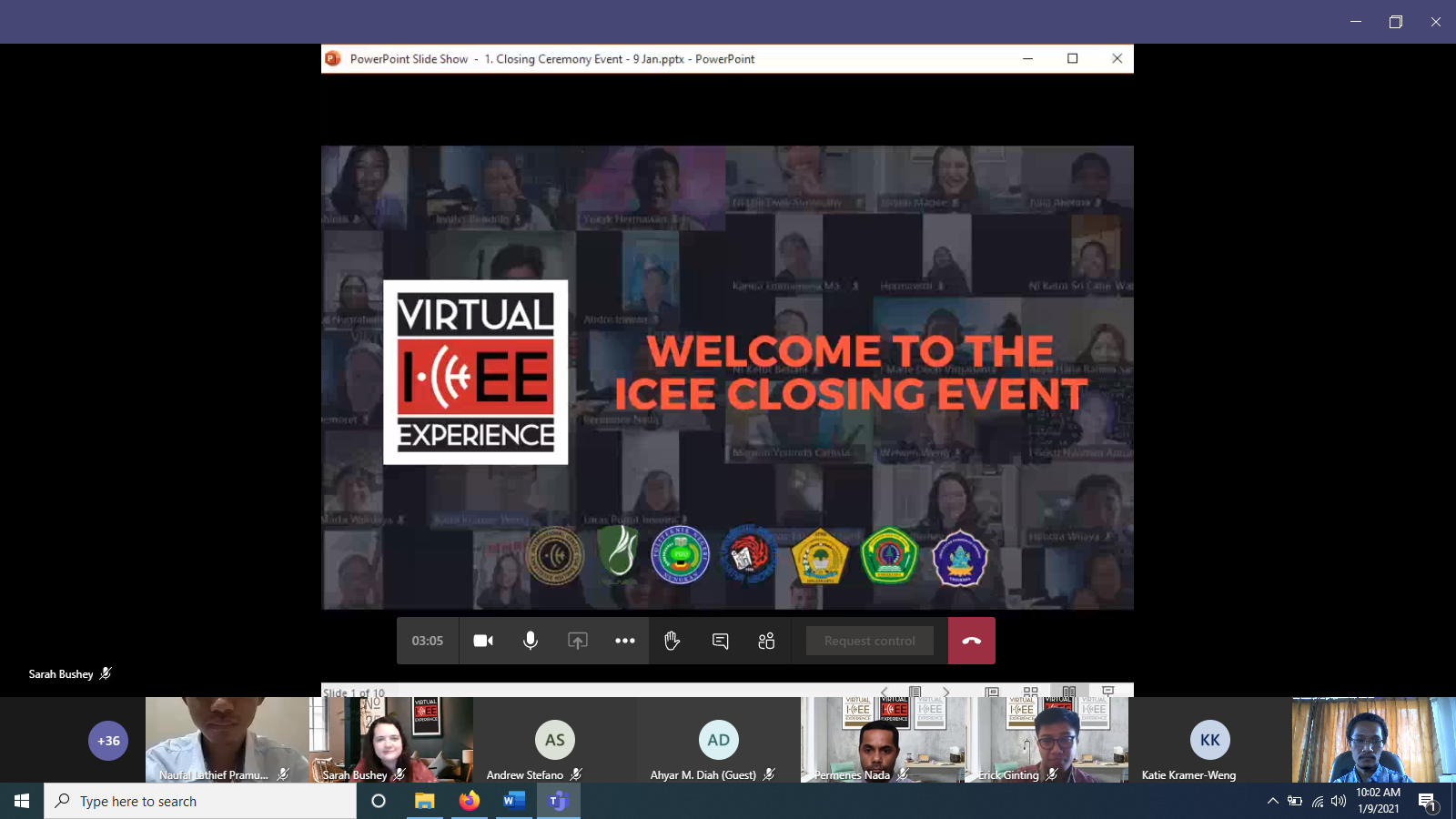Open Microsoft Word from the taskbar

(512, 801)
